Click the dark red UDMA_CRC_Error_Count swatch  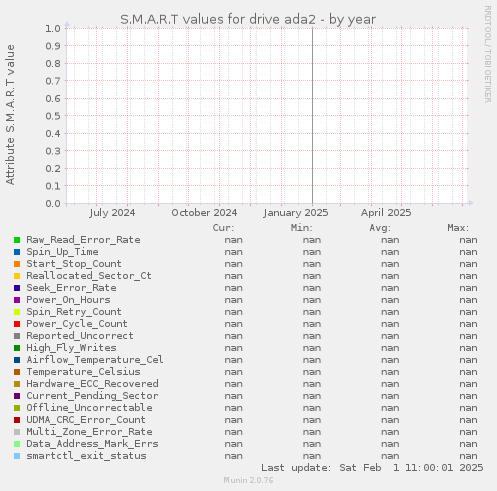click(x=17, y=420)
